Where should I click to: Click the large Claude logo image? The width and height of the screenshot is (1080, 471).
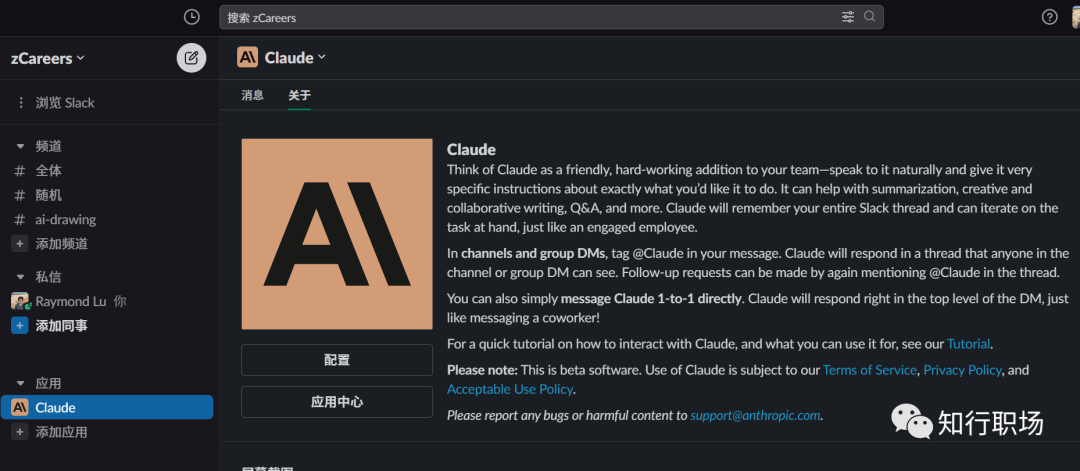click(x=337, y=234)
